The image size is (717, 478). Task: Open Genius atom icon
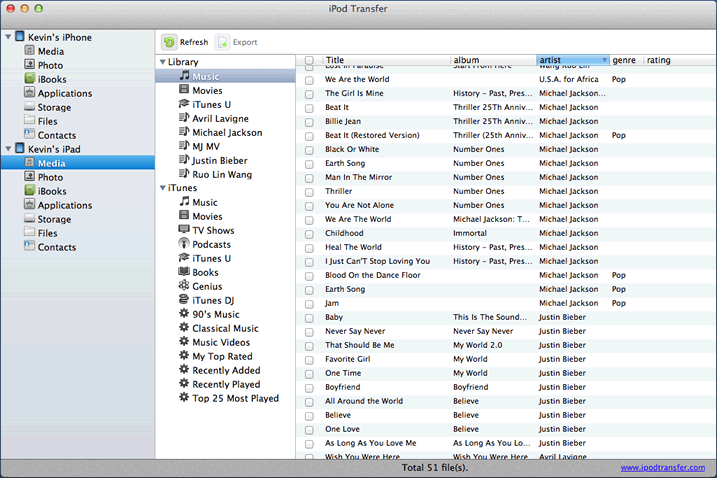click(x=184, y=285)
